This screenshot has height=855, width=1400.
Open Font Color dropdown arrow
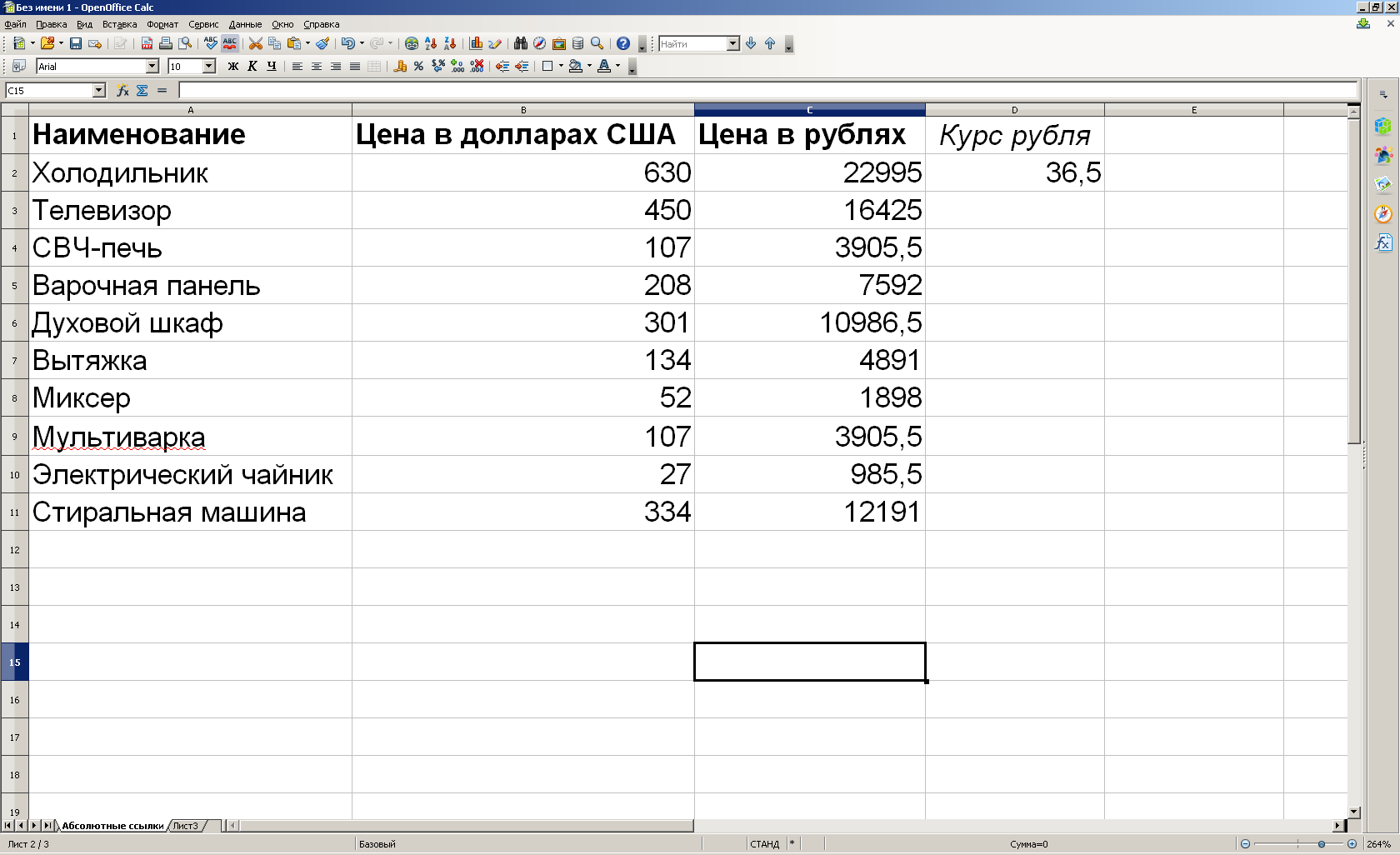(617, 66)
